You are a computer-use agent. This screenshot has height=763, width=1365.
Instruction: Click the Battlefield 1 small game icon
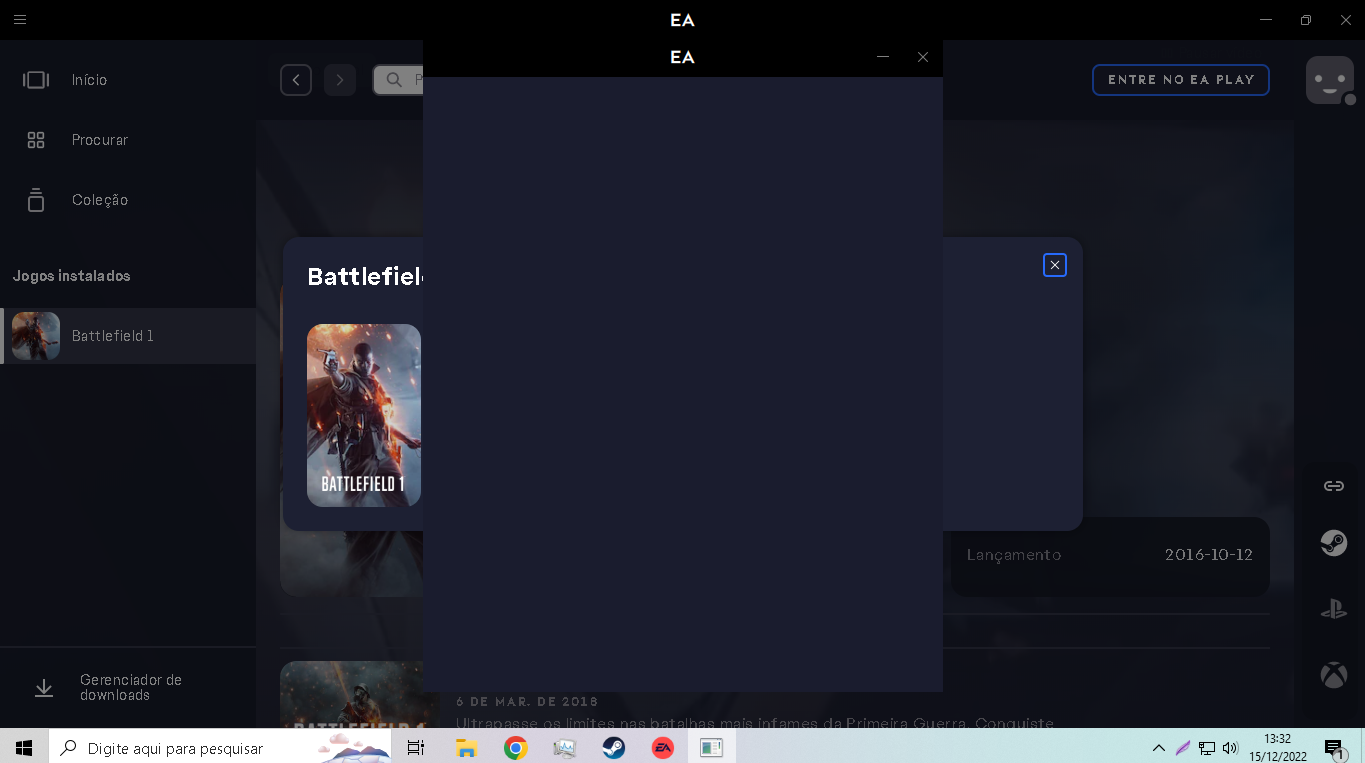pos(36,336)
